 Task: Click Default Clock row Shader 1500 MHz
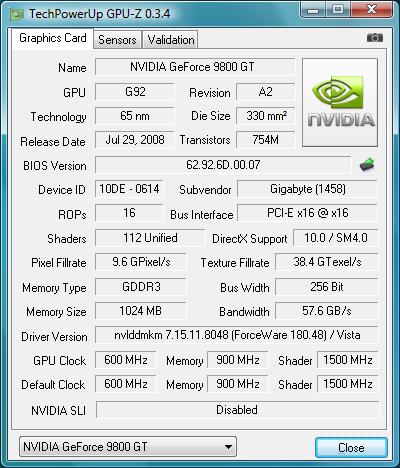348,384
